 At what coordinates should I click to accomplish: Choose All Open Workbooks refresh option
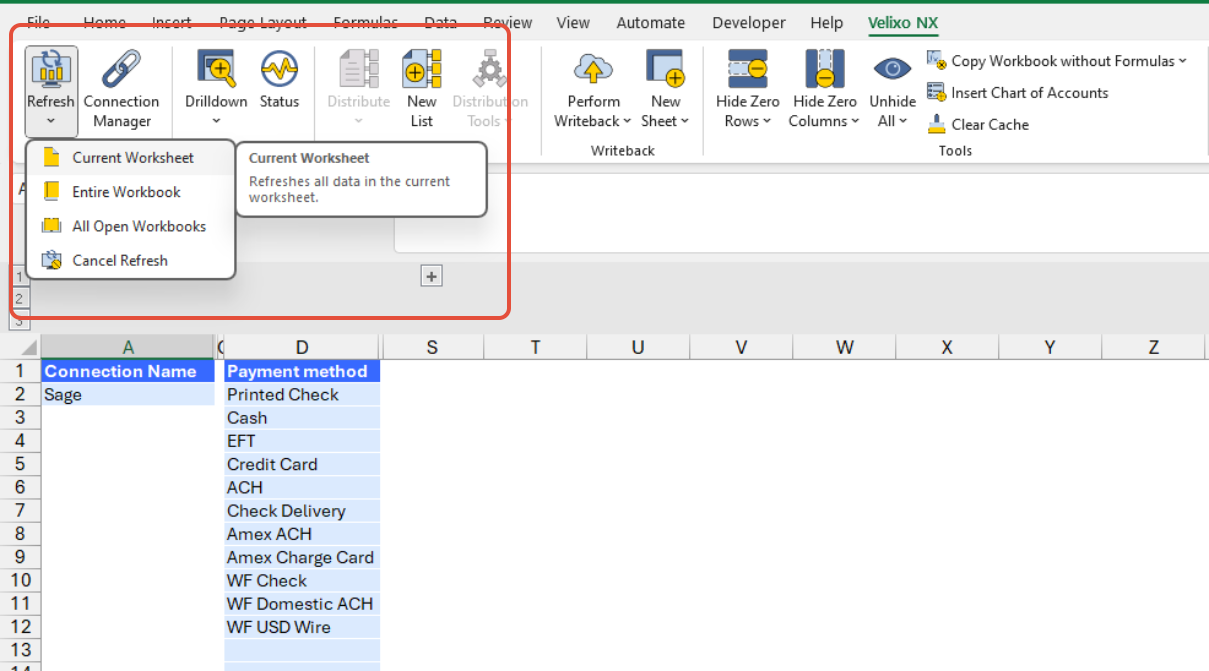pyautogui.click(x=131, y=226)
